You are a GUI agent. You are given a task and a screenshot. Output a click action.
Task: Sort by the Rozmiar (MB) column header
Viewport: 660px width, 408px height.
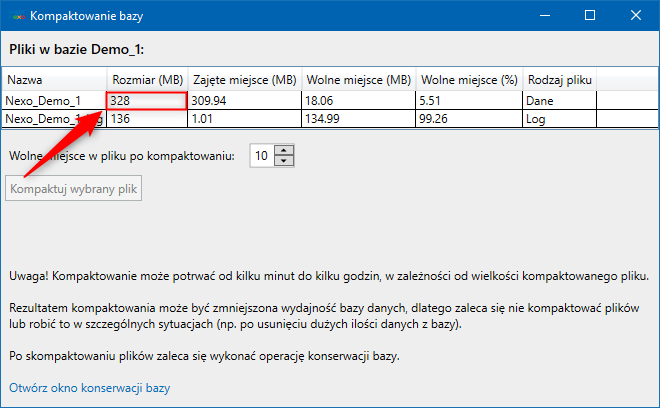146,79
